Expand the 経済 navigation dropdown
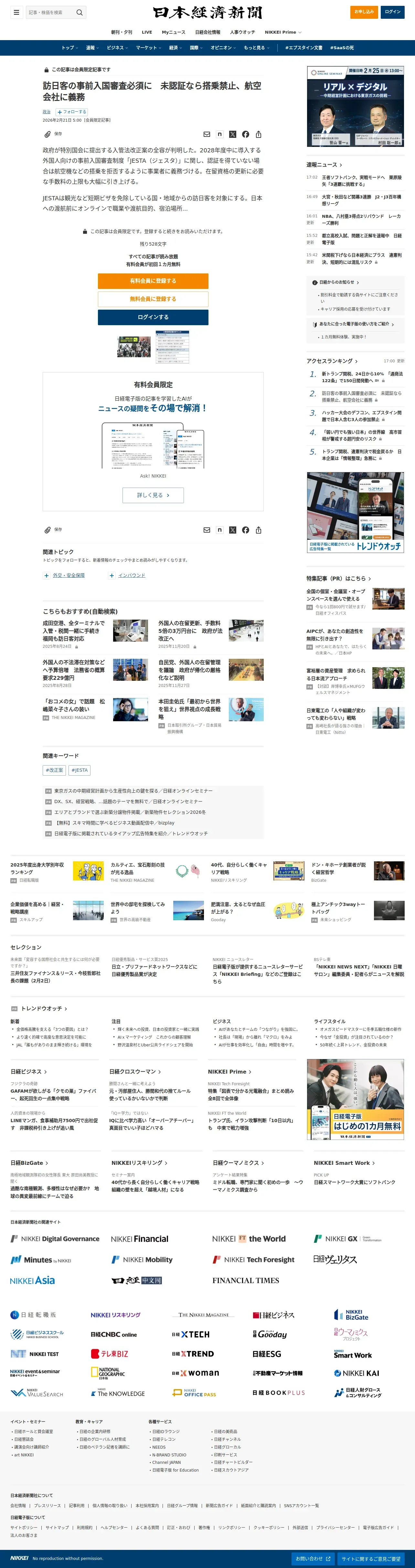This screenshot has width=415, height=1568. click(176, 48)
